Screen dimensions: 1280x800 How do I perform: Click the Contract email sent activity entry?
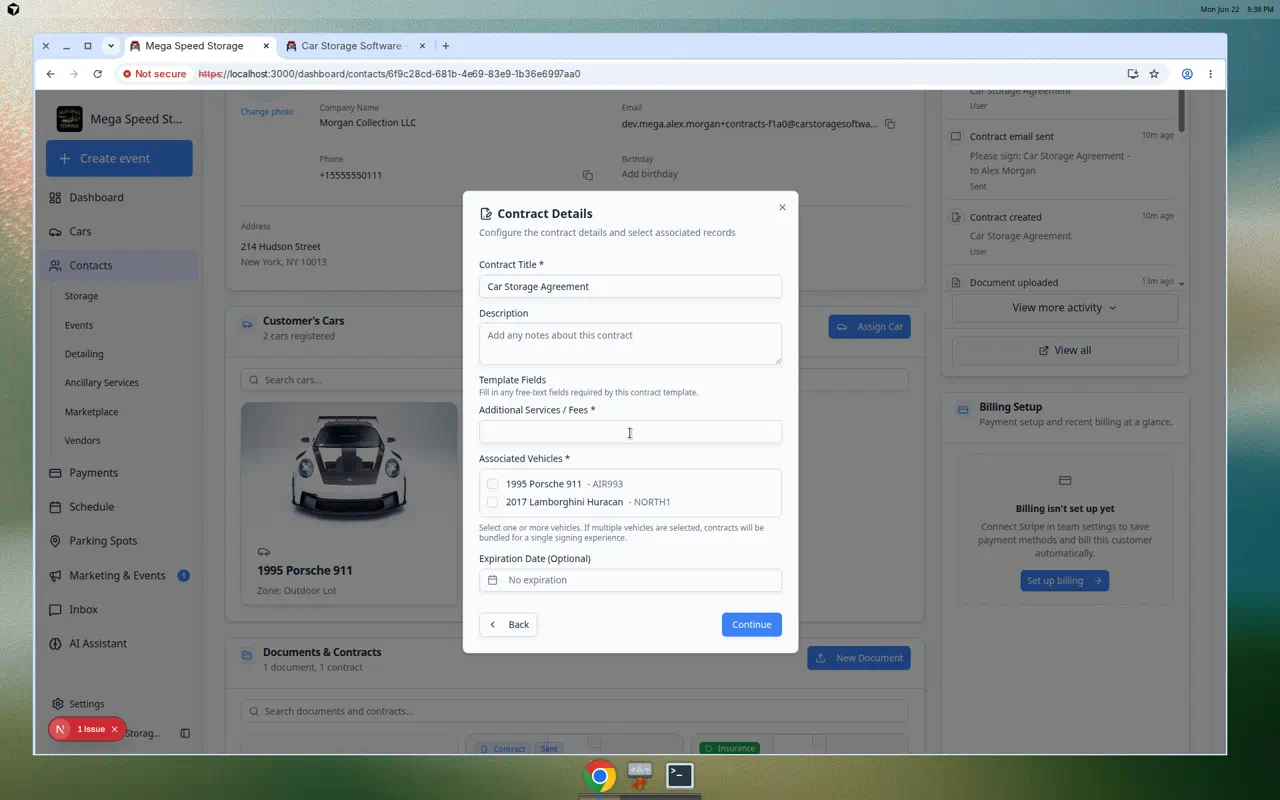point(1062,160)
